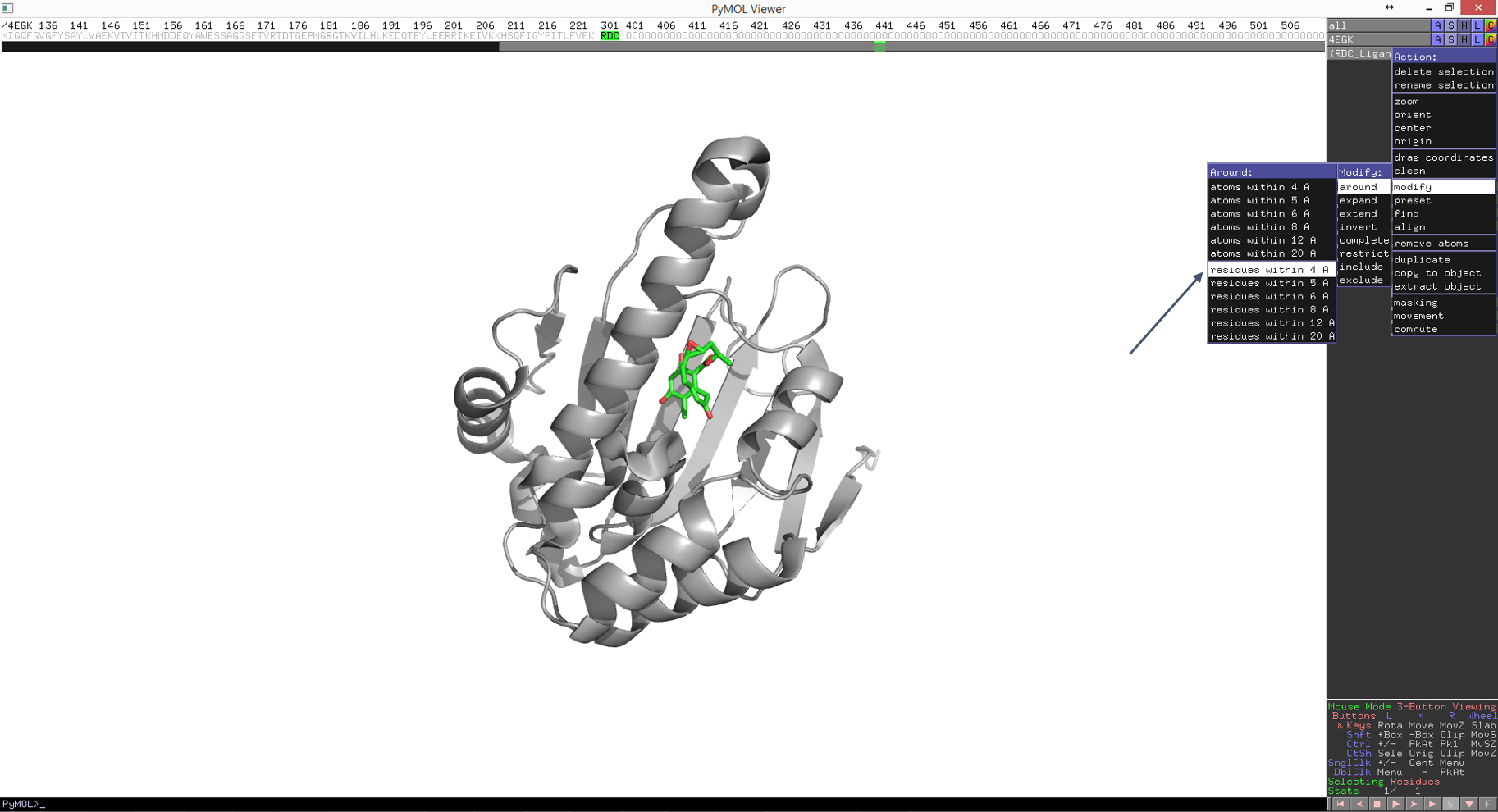Toggle the sequence viewer S button
Viewport: 1498px width, 812px height.
pos(1450,805)
